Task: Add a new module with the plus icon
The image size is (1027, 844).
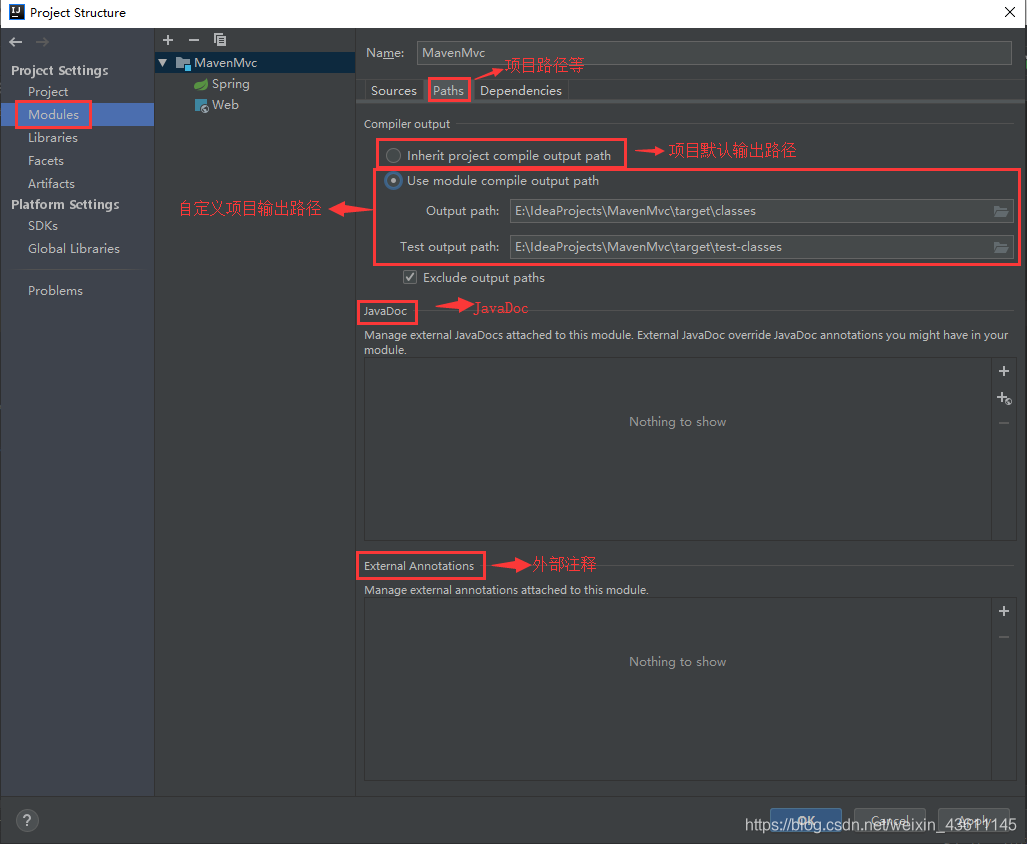Action: click(168, 40)
